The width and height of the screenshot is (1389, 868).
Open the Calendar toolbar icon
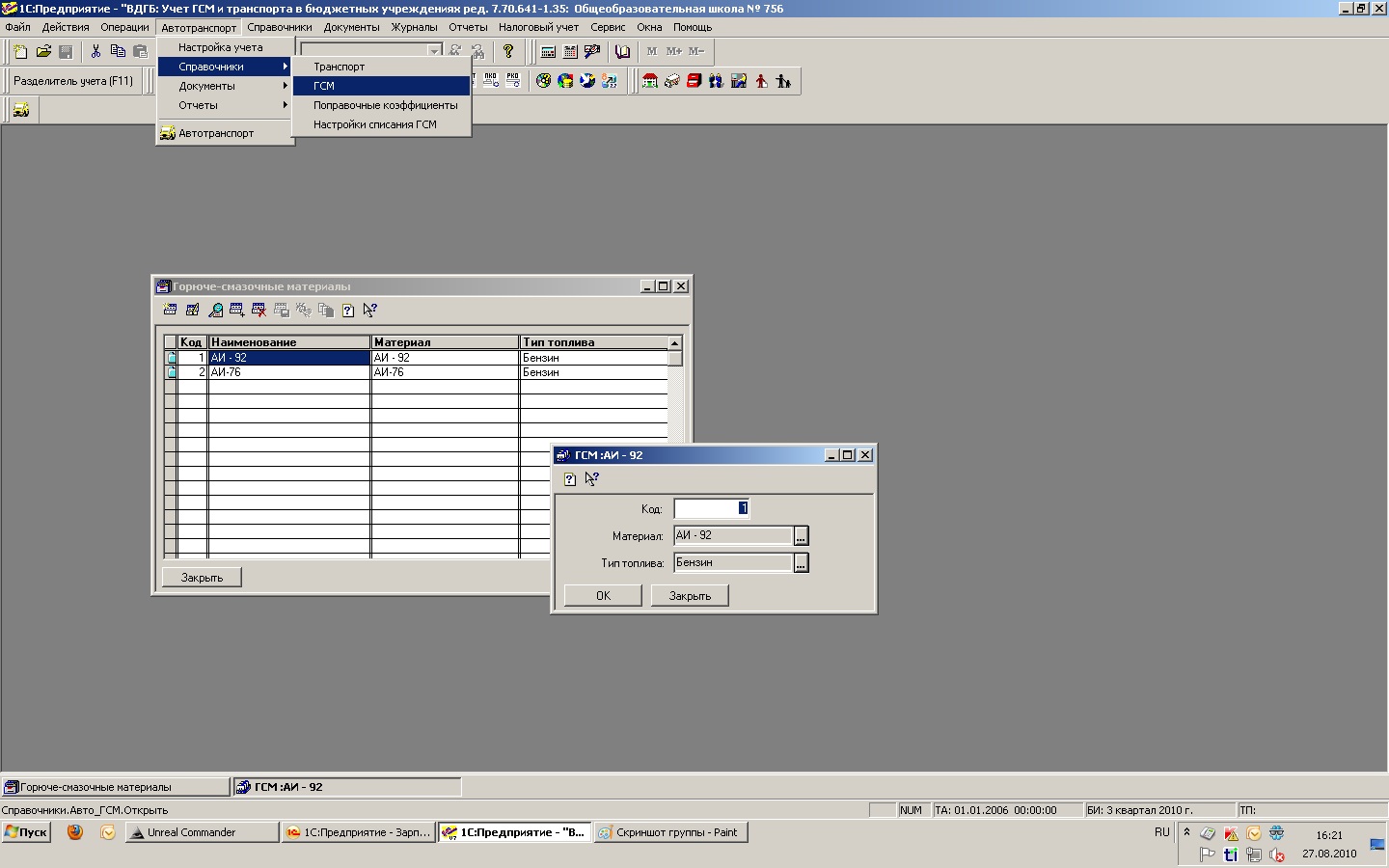[570, 51]
